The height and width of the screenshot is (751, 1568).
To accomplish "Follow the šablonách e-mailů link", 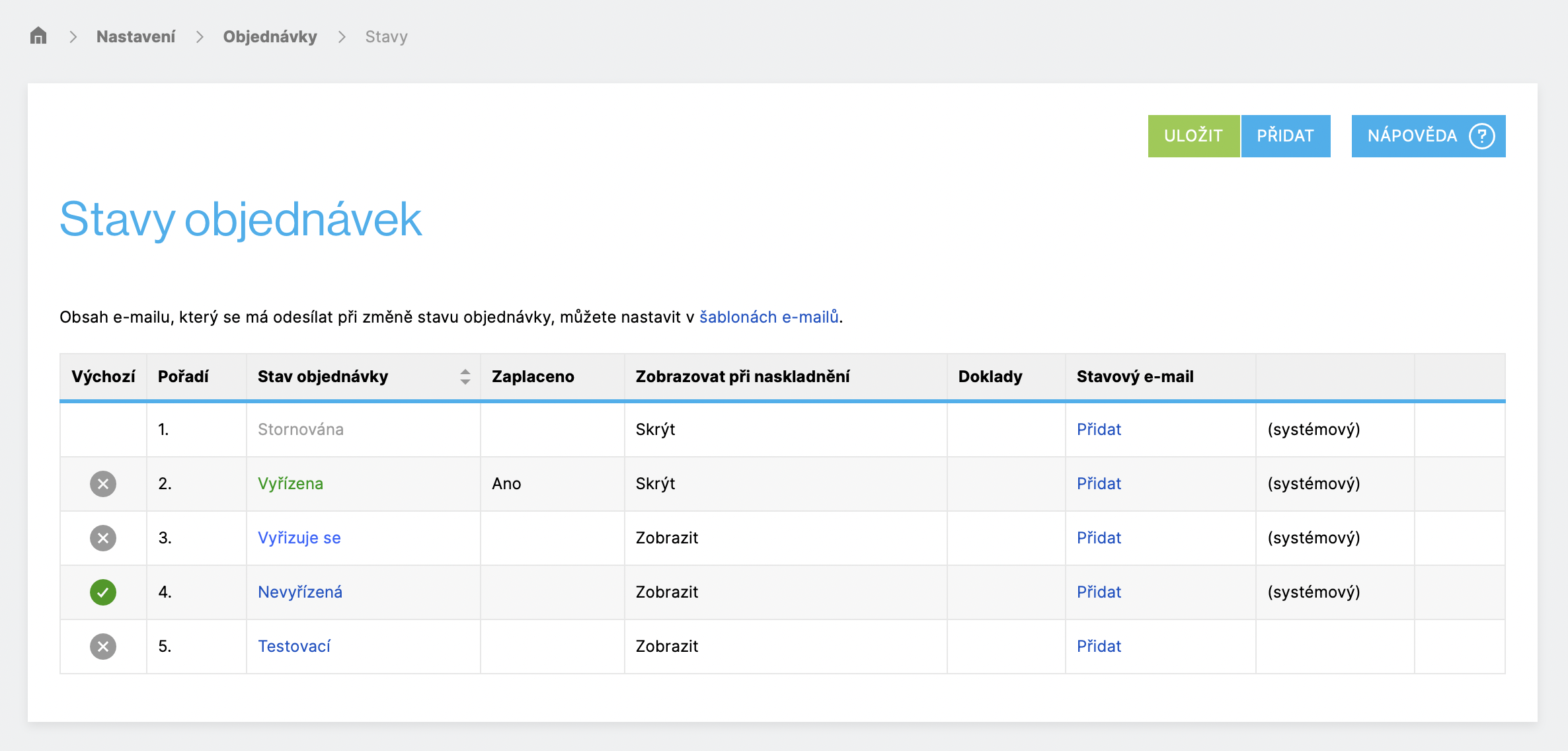I will [768, 317].
